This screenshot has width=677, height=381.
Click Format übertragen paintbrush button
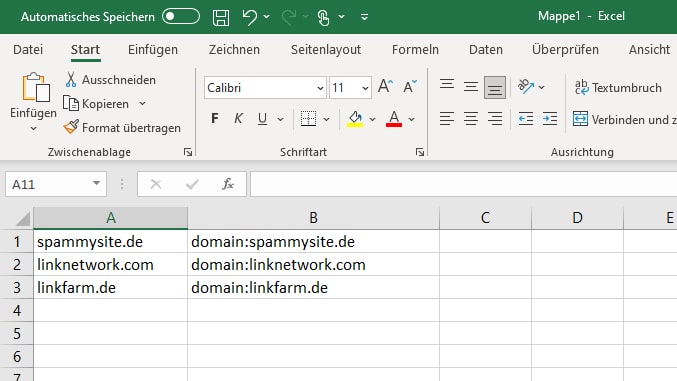pos(122,128)
